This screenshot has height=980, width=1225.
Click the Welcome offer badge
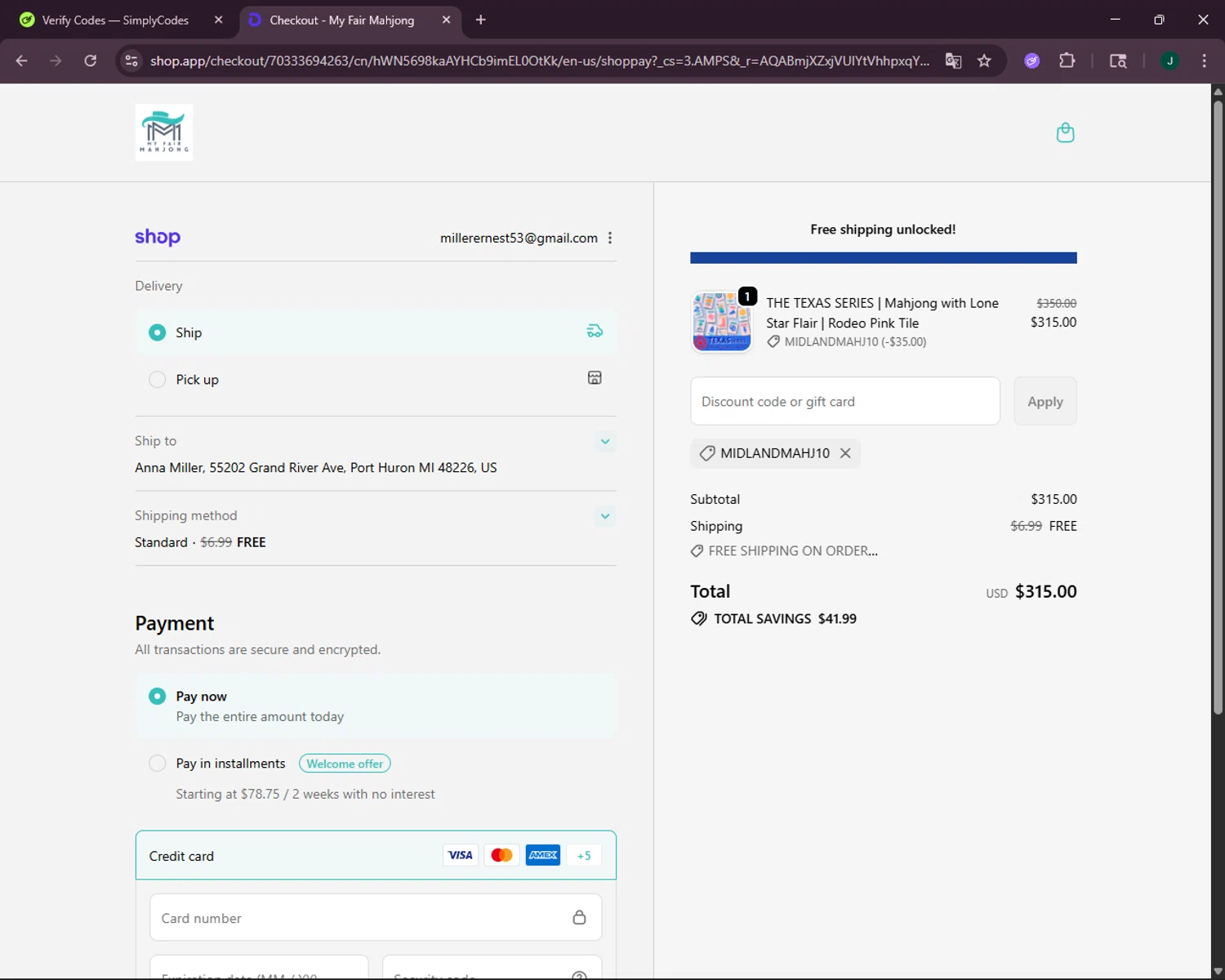click(345, 764)
